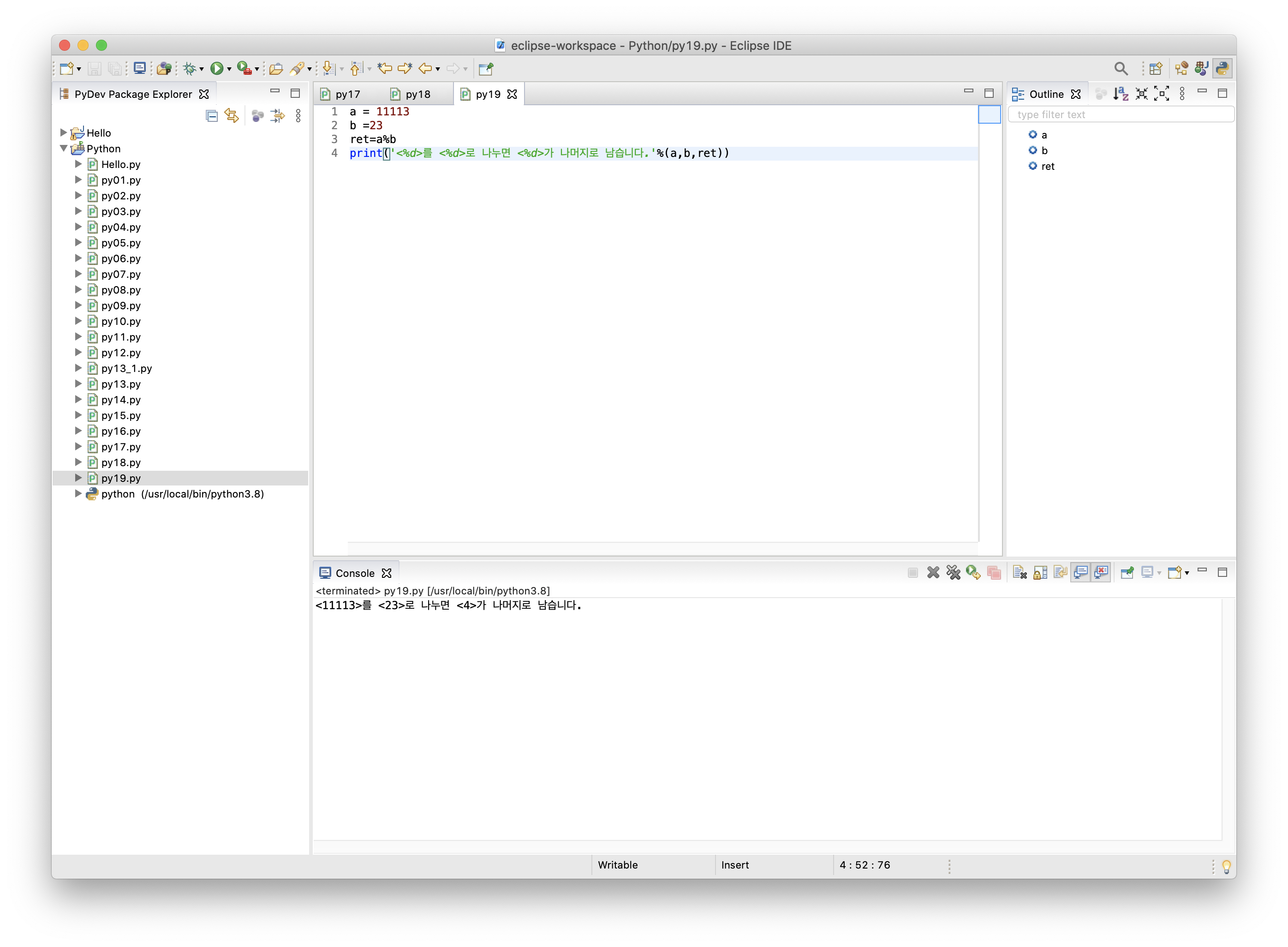Image resolution: width=1288 pixels, height=947 pixels.
Task: Open a Terminal from the main toolbar
Action: tap(139, 69)
